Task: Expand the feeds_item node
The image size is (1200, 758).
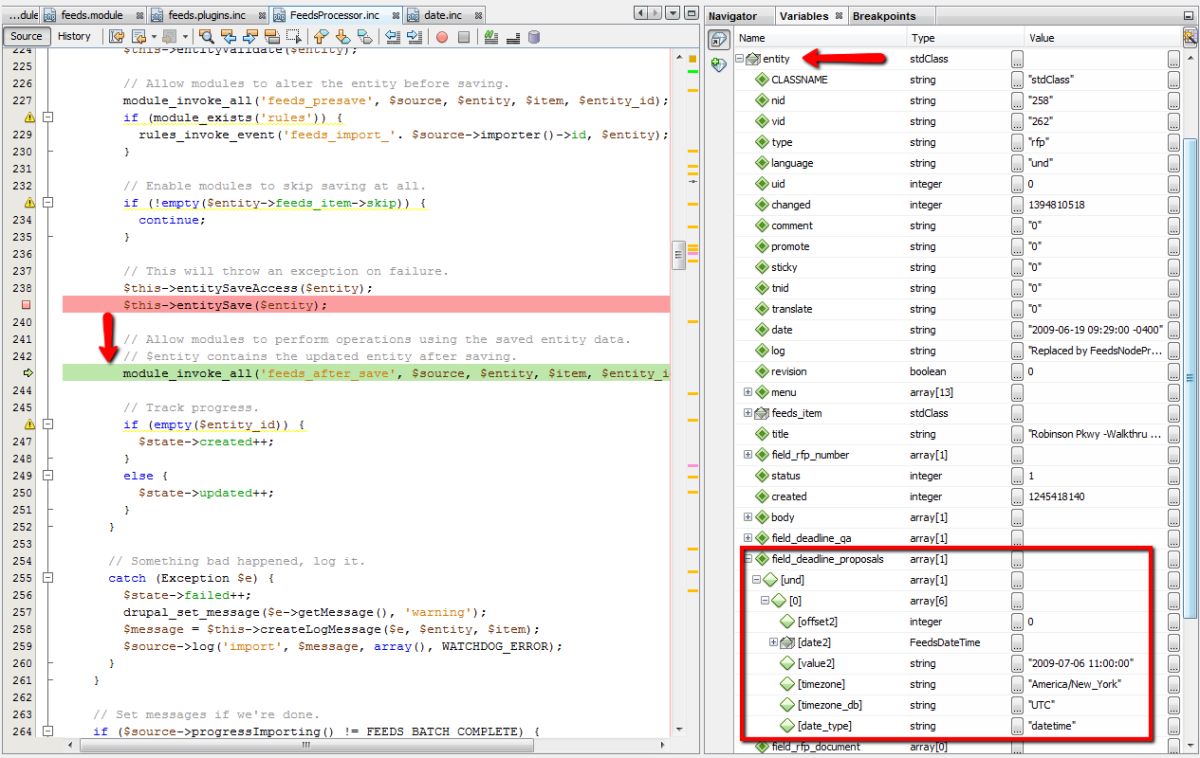Action: [x=748, y=413]
